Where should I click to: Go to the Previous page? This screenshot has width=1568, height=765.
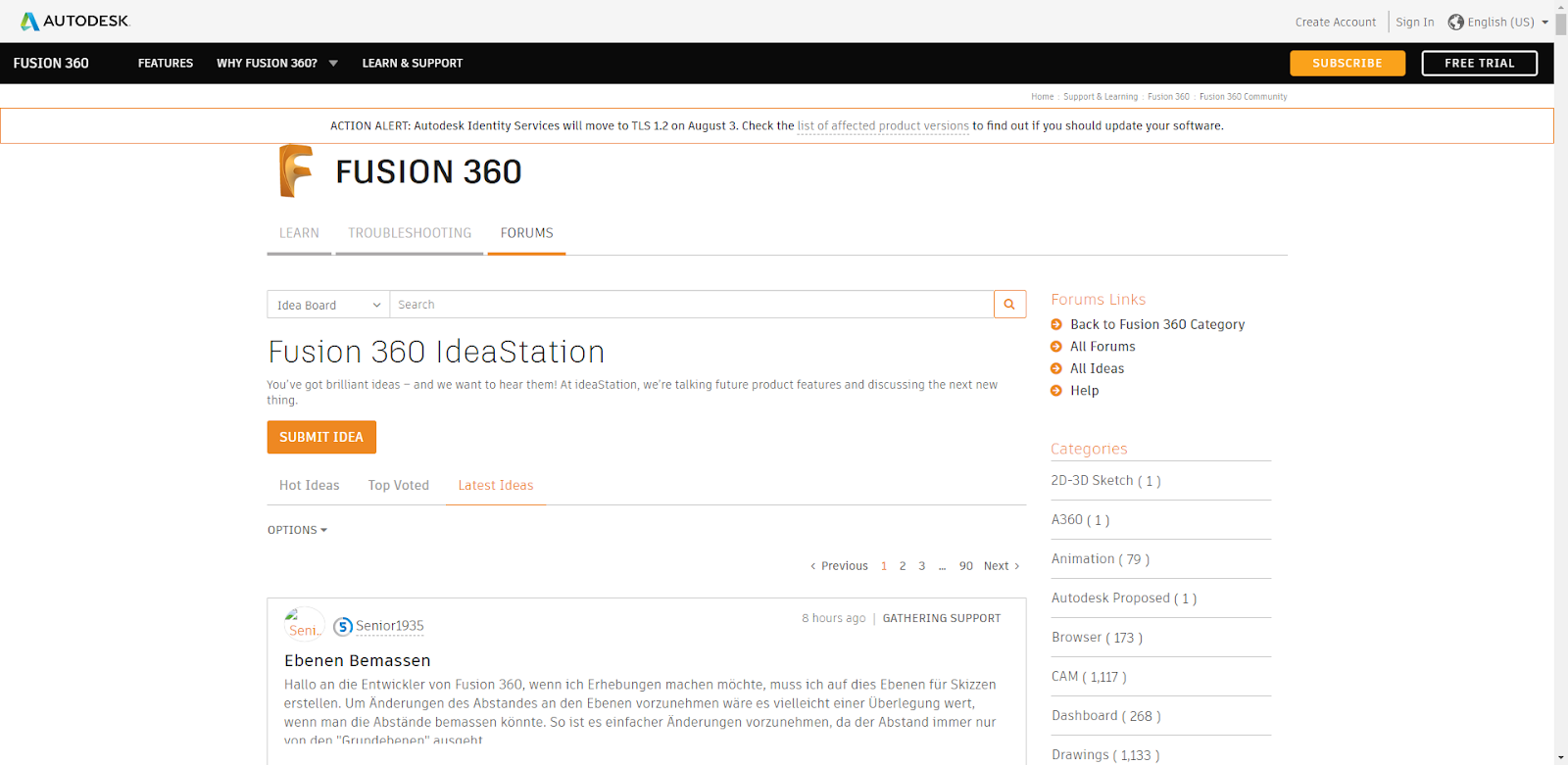click(x=839, y=566)
